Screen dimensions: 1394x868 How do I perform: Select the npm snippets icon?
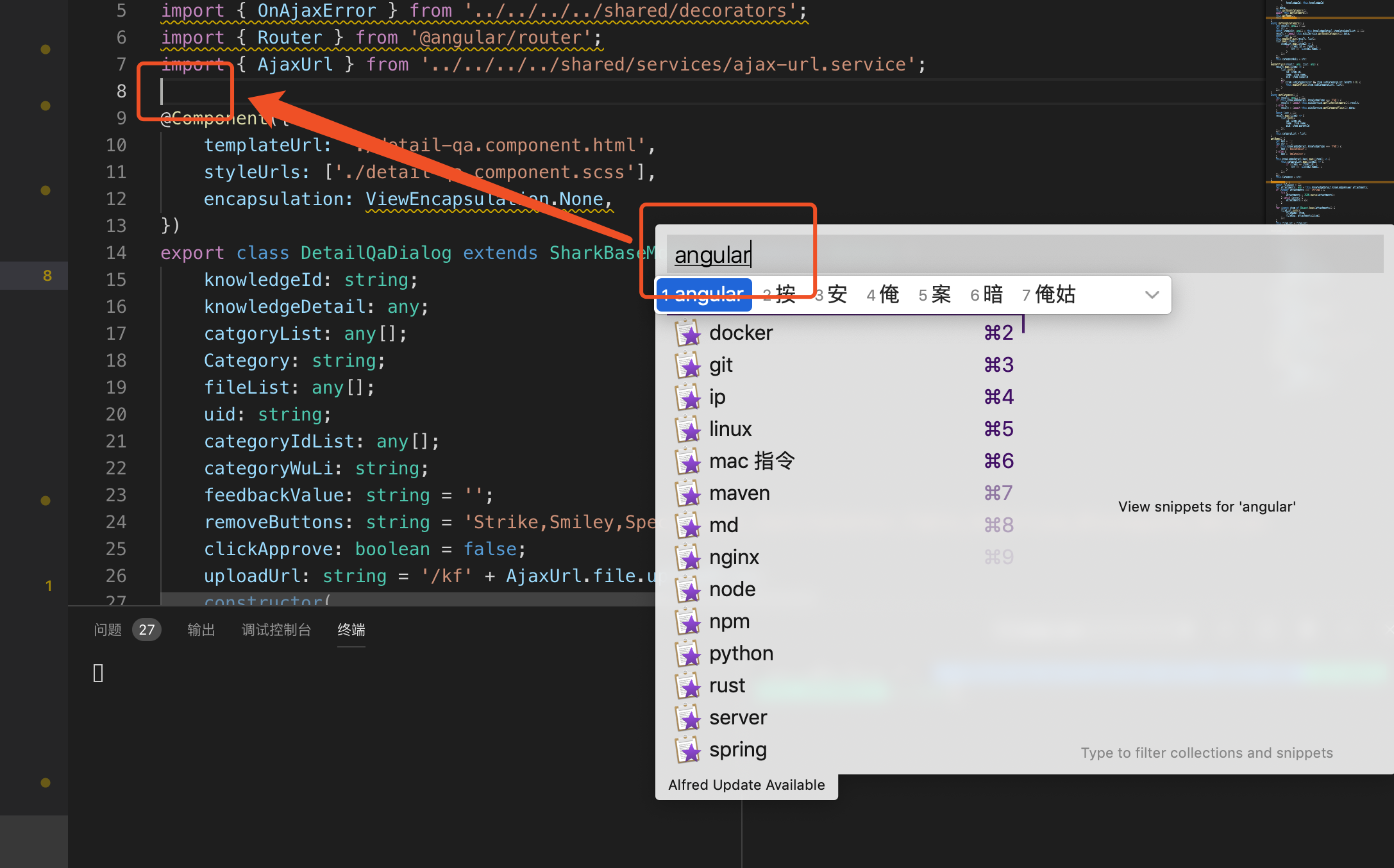(689, 622)
